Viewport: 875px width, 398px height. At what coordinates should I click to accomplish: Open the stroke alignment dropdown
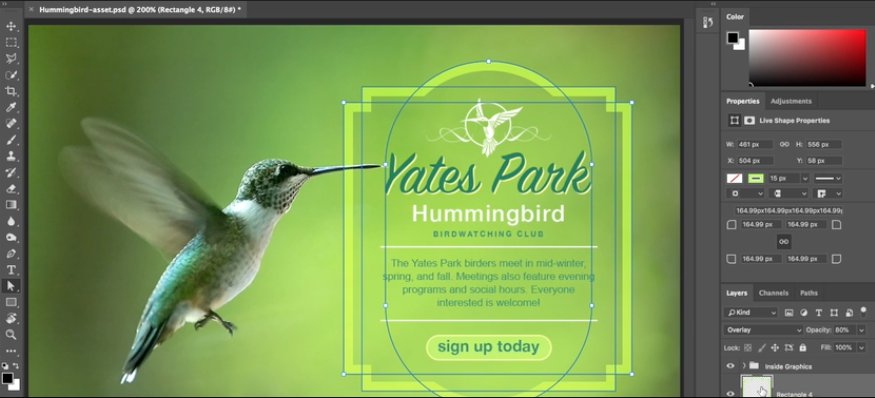coord(745,193)
